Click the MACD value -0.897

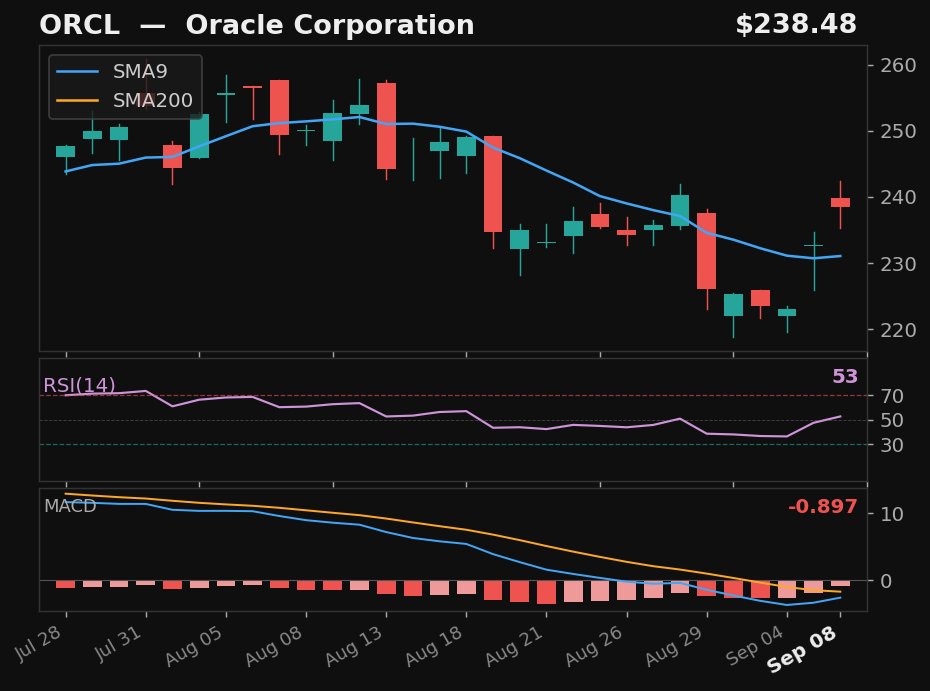coord(823,507)
